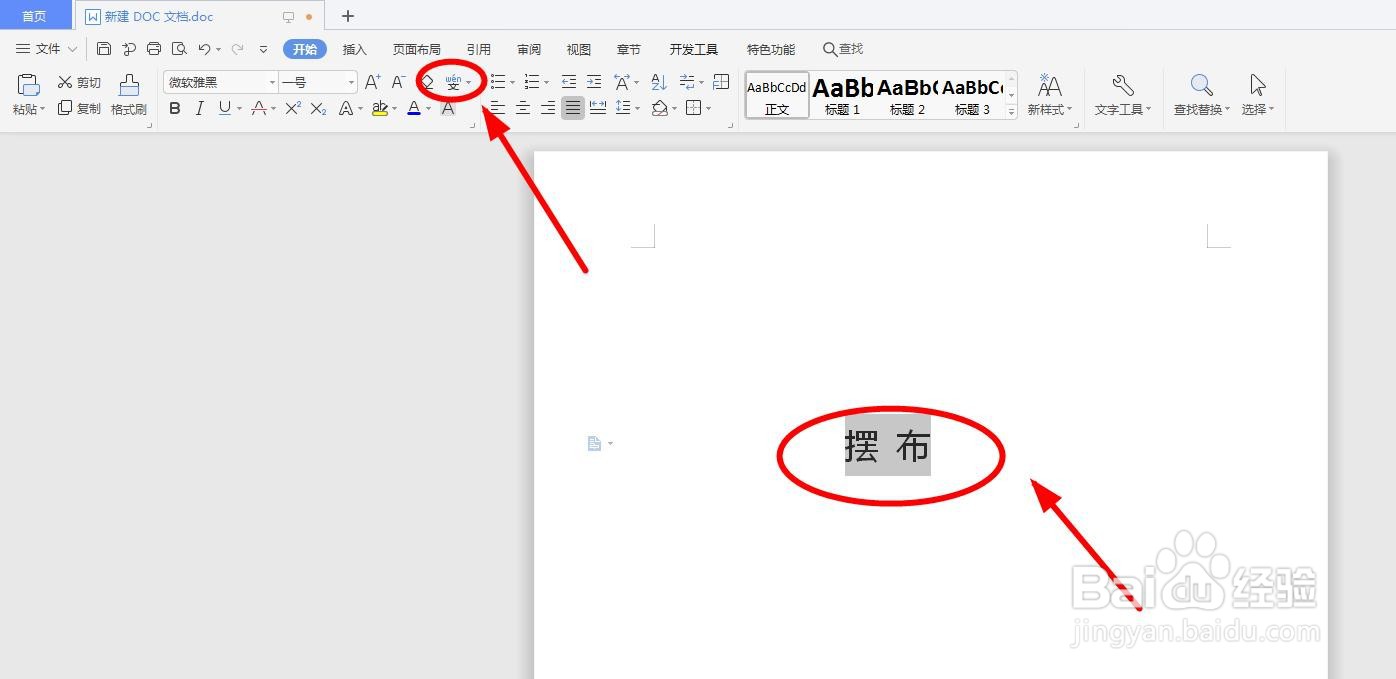
Task: Open the font size dropdown (一号)
Action: [316, 81]
